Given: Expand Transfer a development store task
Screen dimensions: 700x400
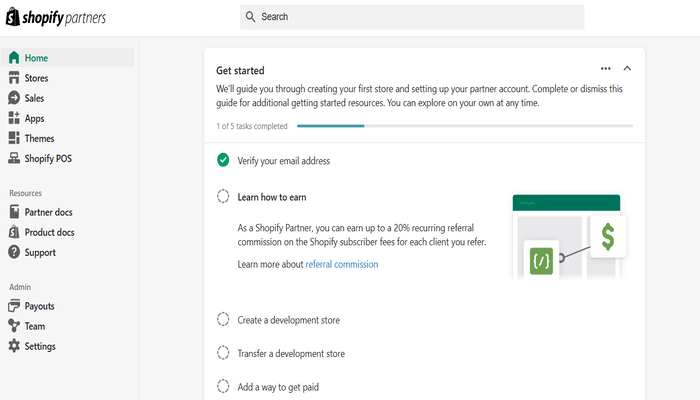Looking at the screenshot, I should click(291, 354).
